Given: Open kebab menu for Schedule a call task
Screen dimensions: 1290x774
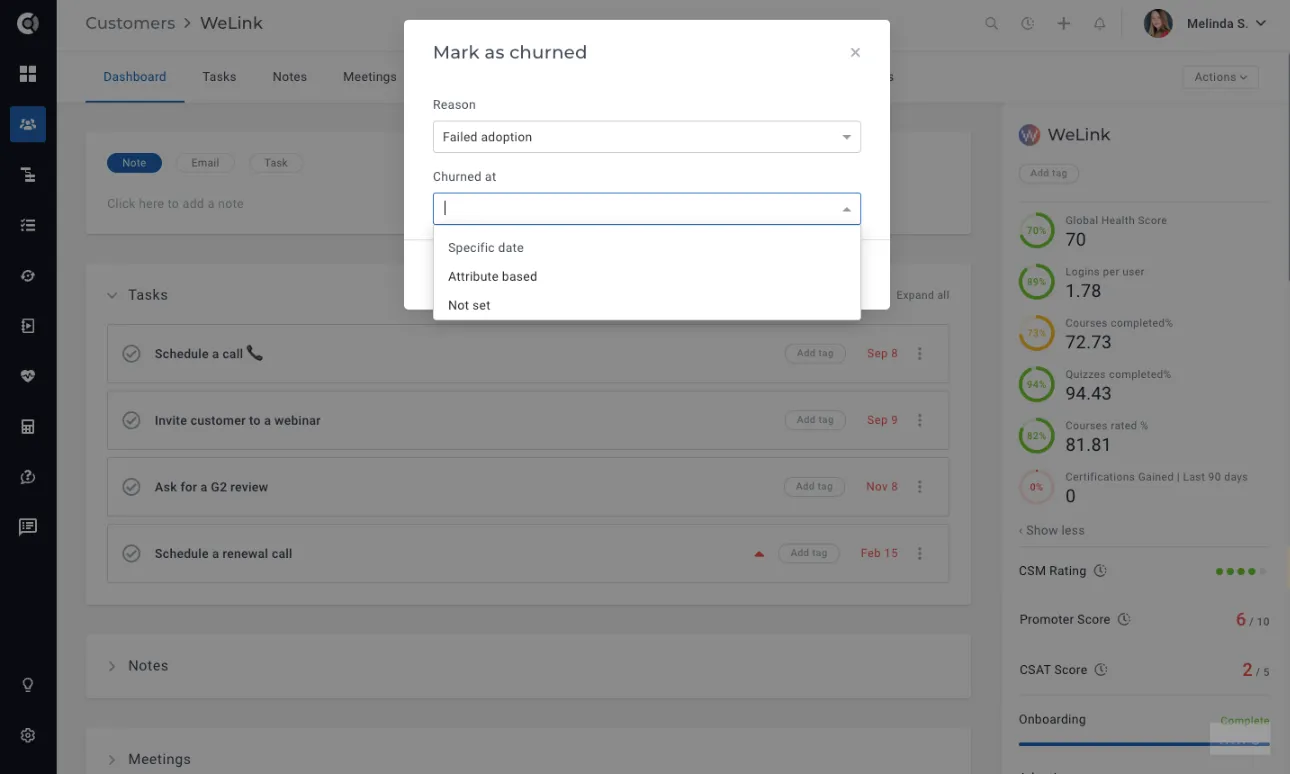Looking at the screenshot, I should (920, 354).
